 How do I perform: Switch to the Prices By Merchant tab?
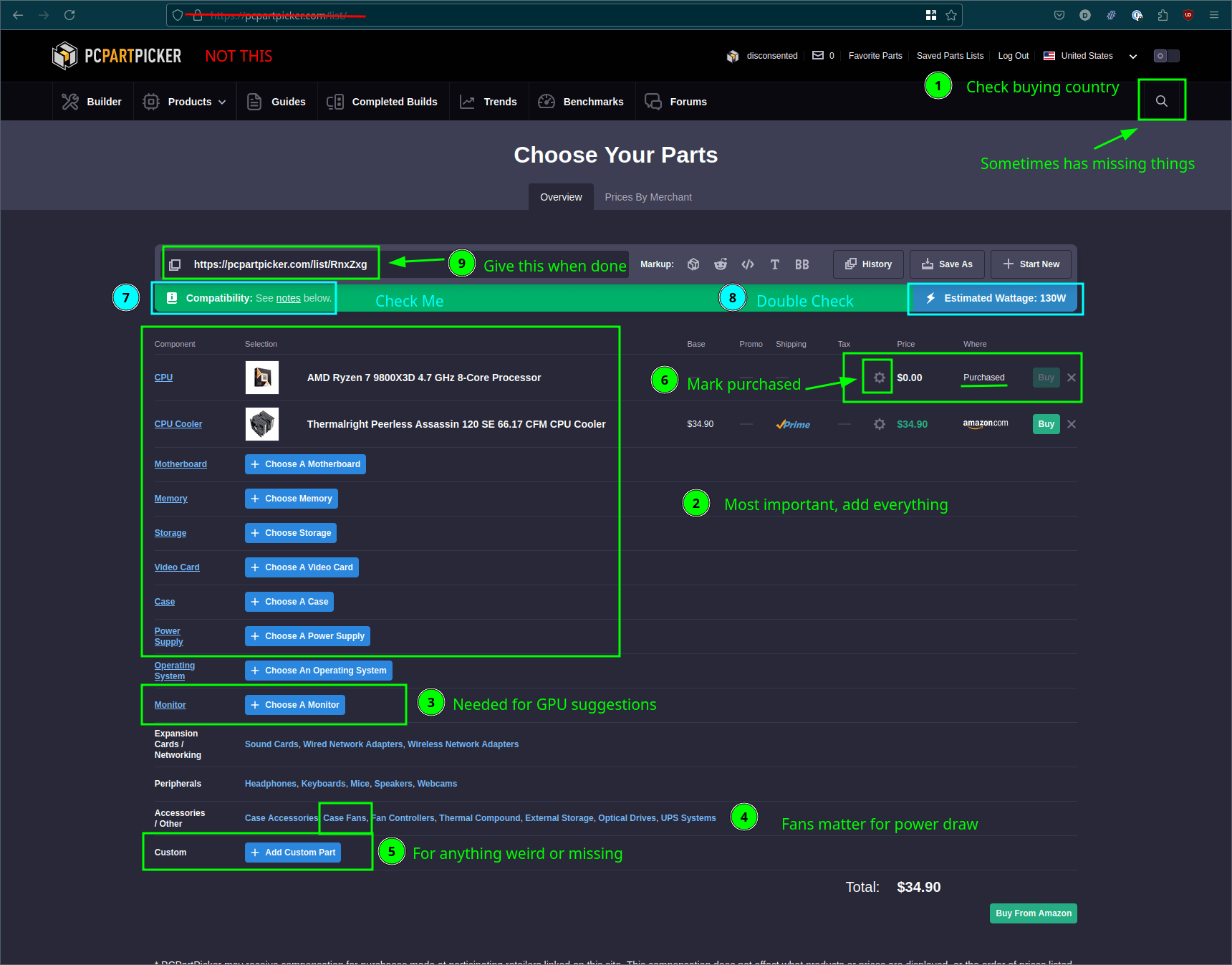[x=648, y=197]
